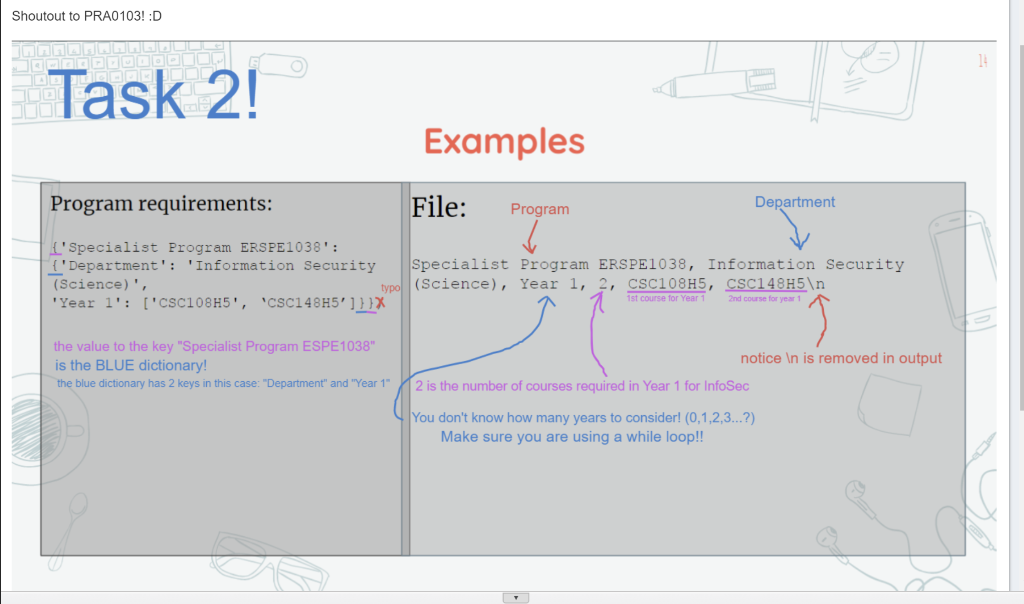The image size is (1024, 604).
Task: Click 'is the BLUE dictionary!' line
Action: tap(131, 365)
